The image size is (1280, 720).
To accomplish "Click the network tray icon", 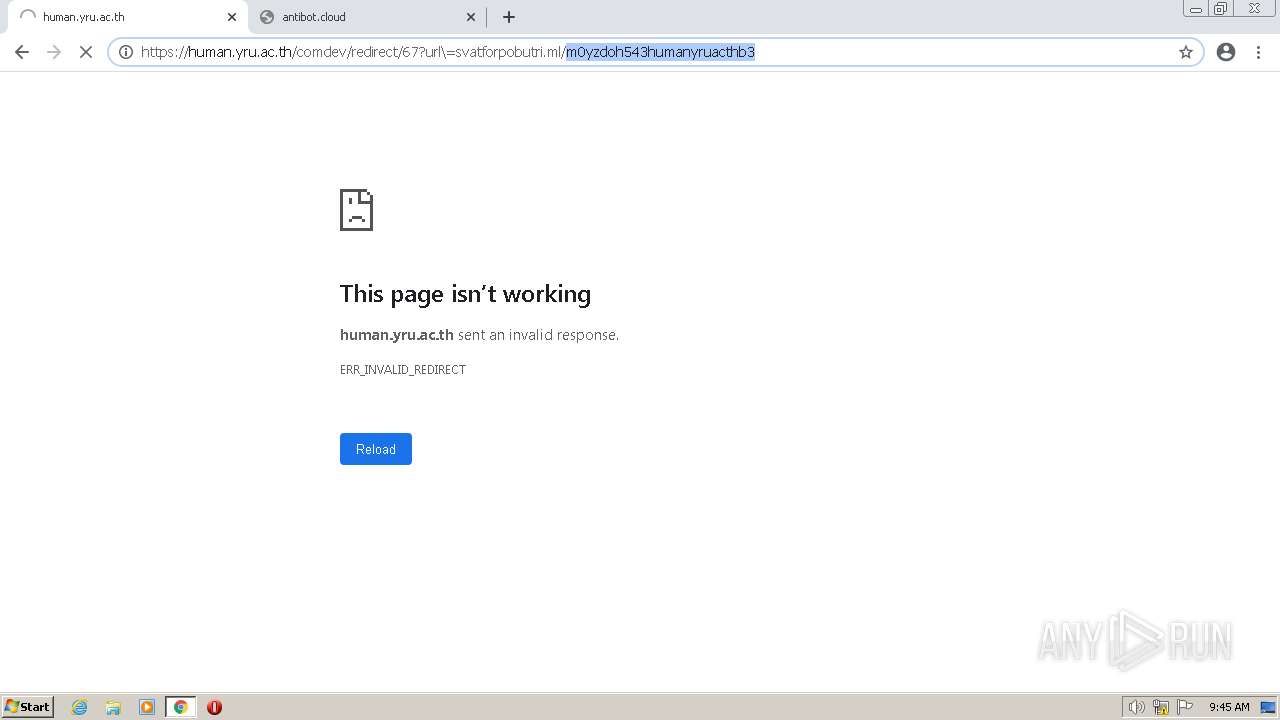I will pos(1161,707).
